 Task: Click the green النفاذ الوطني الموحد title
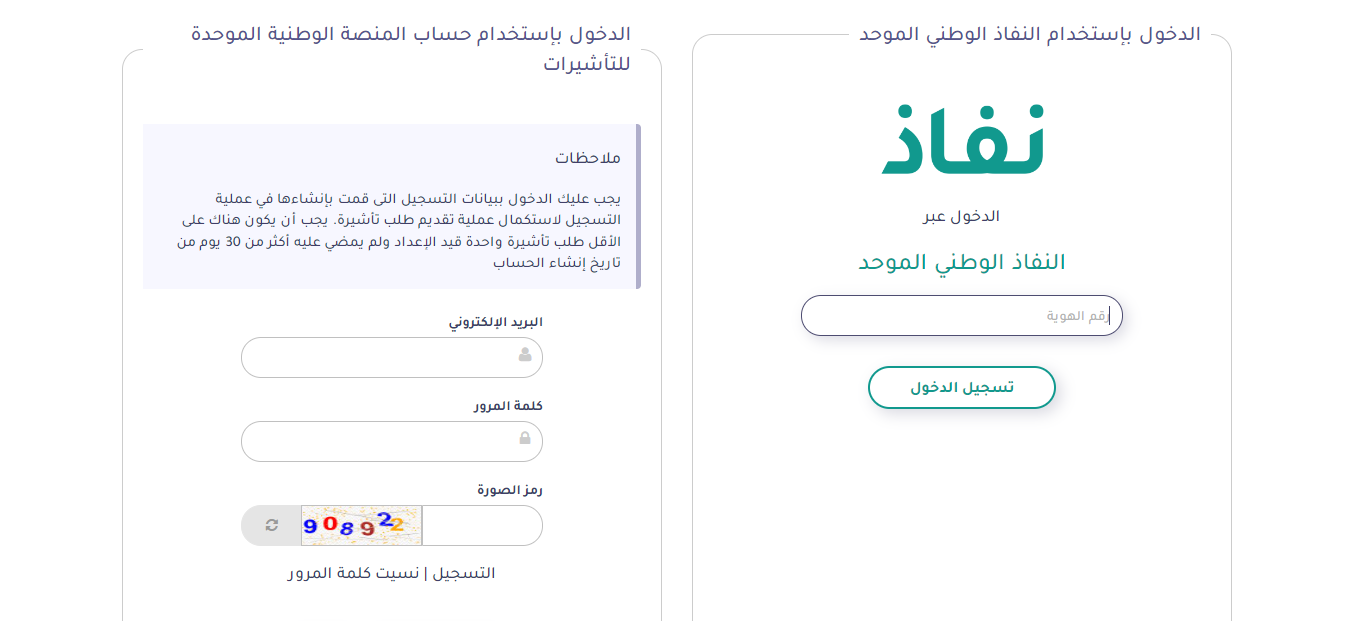(962, 262)
